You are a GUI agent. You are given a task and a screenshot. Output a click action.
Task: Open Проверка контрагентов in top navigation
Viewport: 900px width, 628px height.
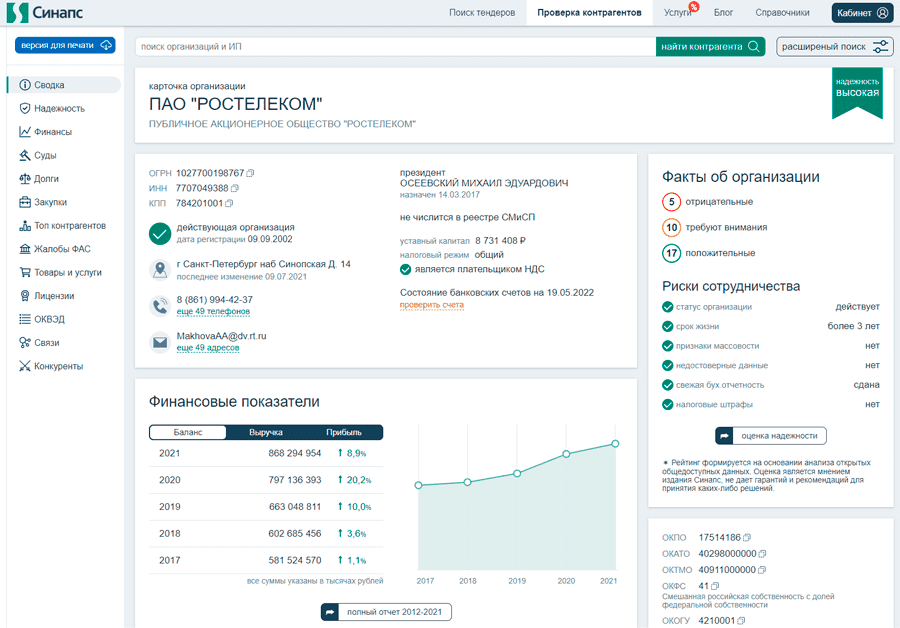[589, 13]
